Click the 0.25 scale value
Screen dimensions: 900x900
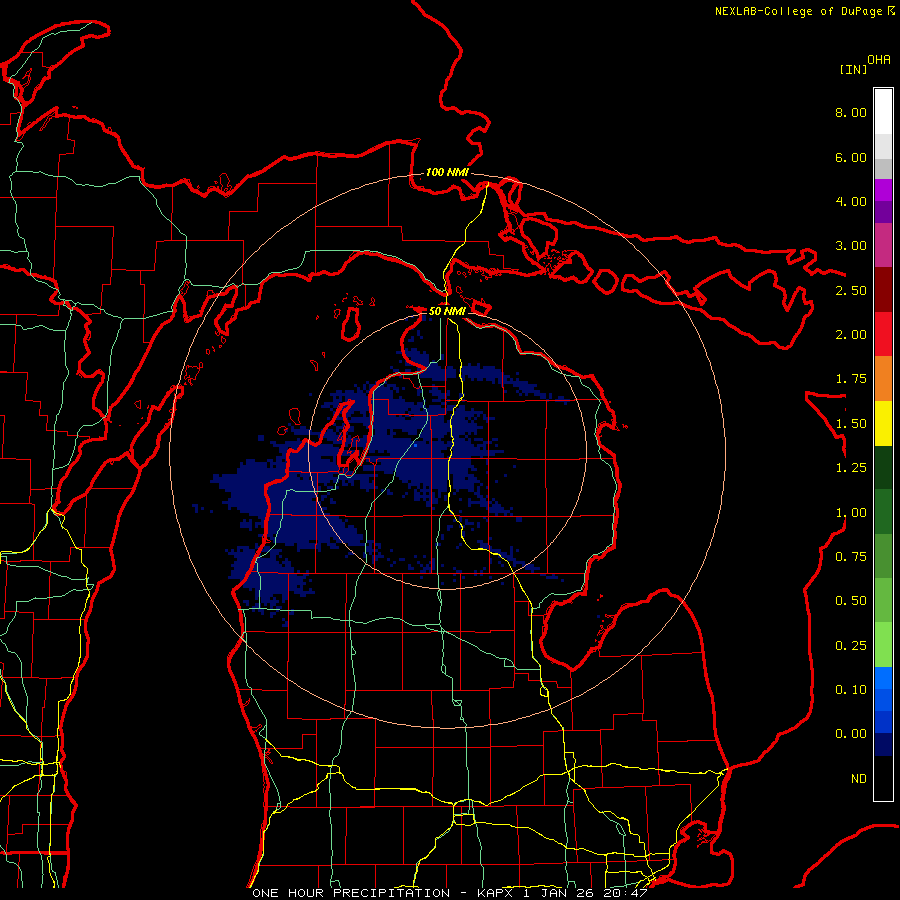click(851, 646)
